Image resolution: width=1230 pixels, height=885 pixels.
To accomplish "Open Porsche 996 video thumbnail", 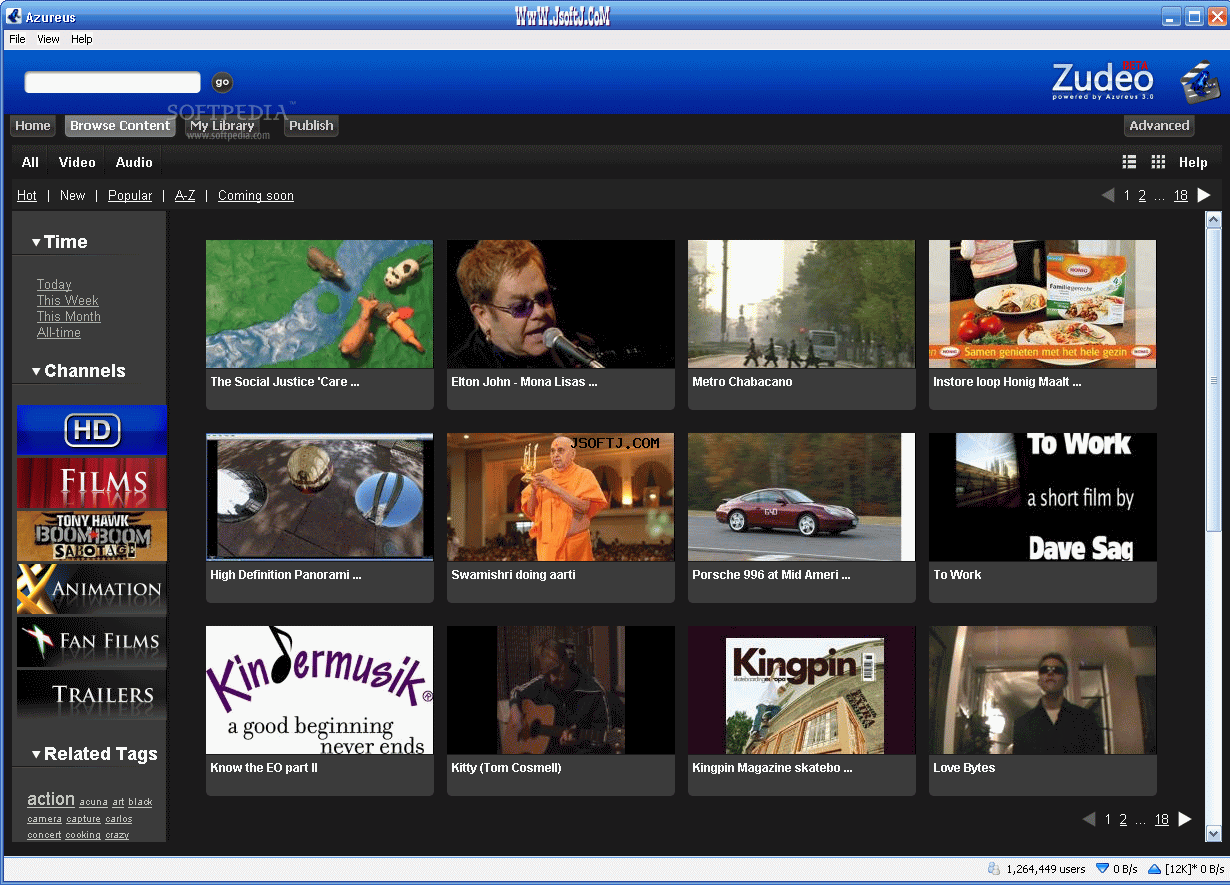I will pos(802,497).
